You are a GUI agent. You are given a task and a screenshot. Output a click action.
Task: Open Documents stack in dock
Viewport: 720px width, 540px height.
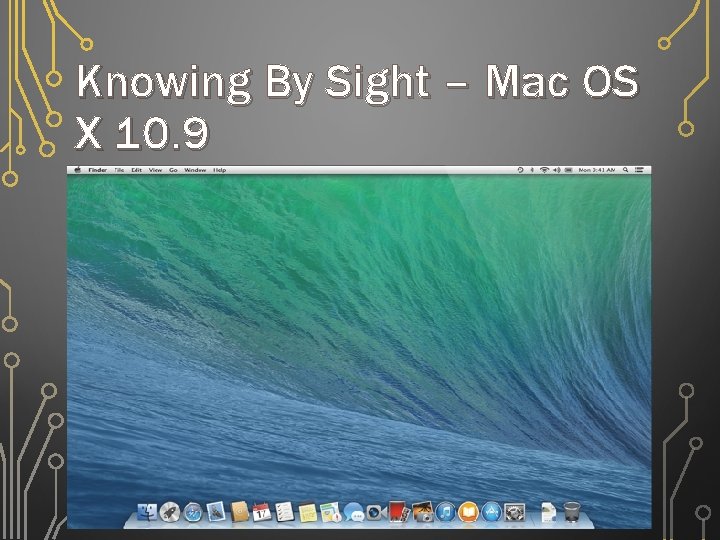point(548,512)
